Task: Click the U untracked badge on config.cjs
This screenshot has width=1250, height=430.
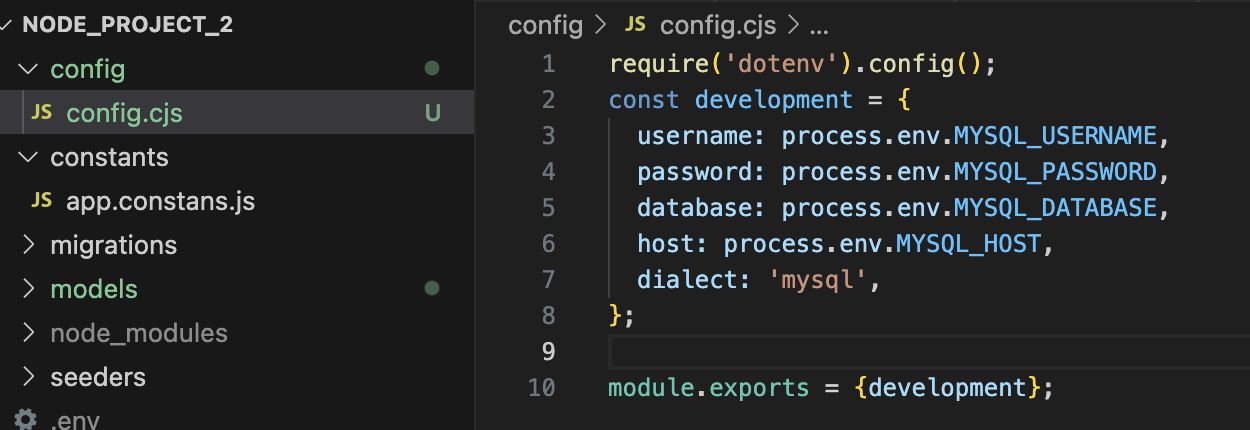Action: click(x=432, y=113)
